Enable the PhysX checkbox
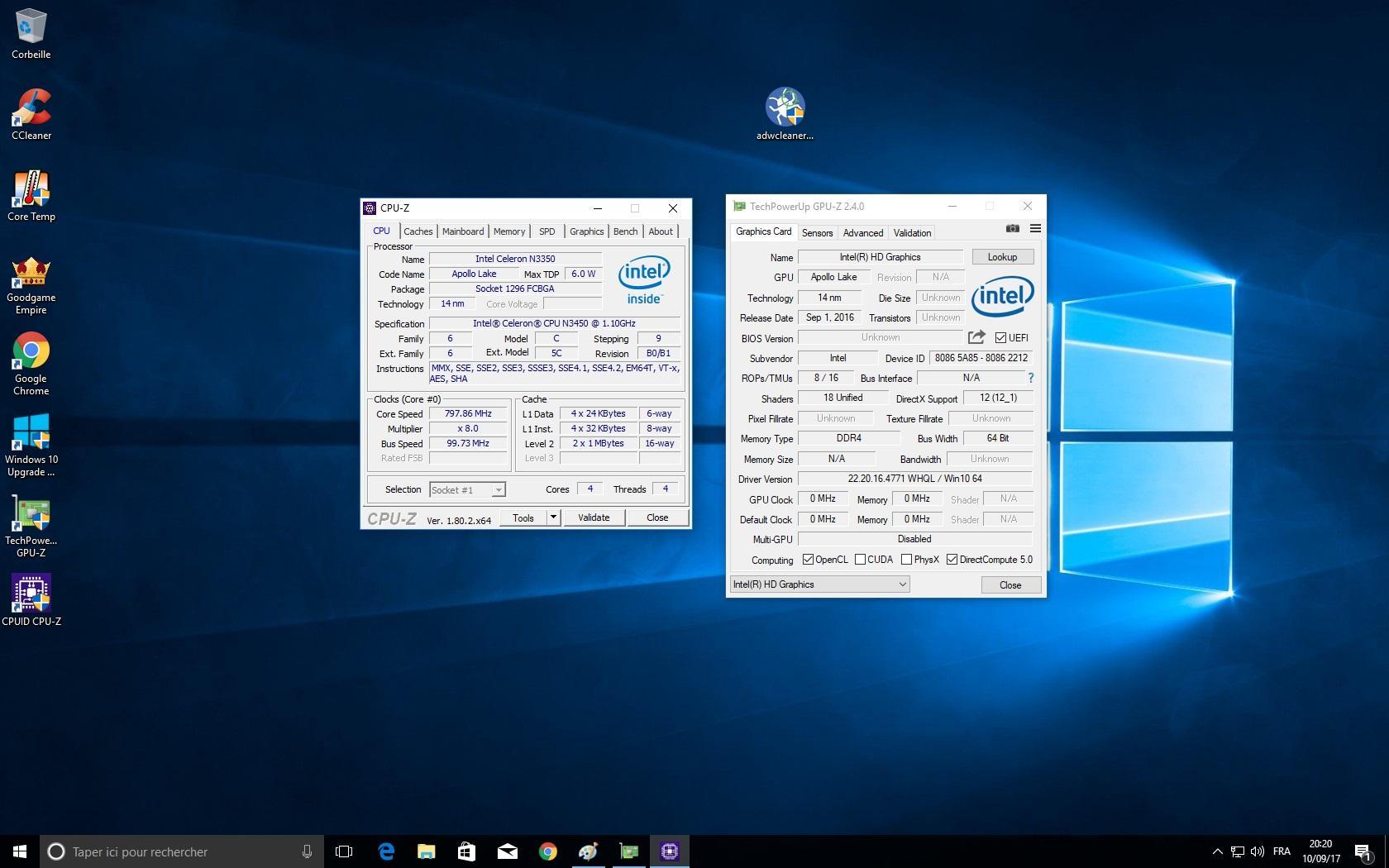The width and height of the screenshot is (1389, 868). (x=906, y=560)
